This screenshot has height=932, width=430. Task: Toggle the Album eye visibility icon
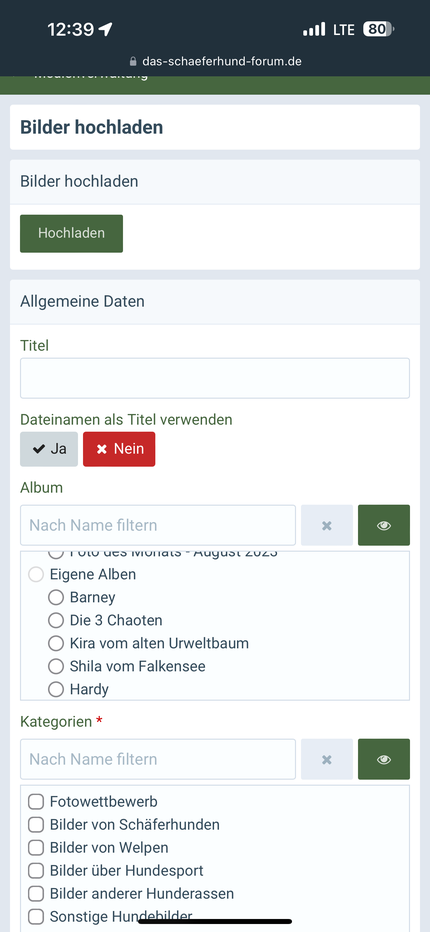pyautogui.click(x=384, y=525)
